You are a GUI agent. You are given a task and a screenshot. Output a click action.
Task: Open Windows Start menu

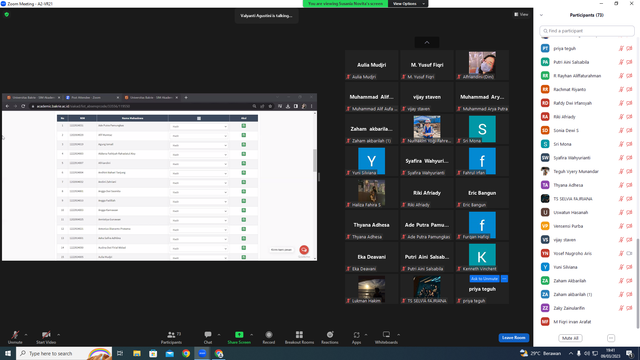8,353
